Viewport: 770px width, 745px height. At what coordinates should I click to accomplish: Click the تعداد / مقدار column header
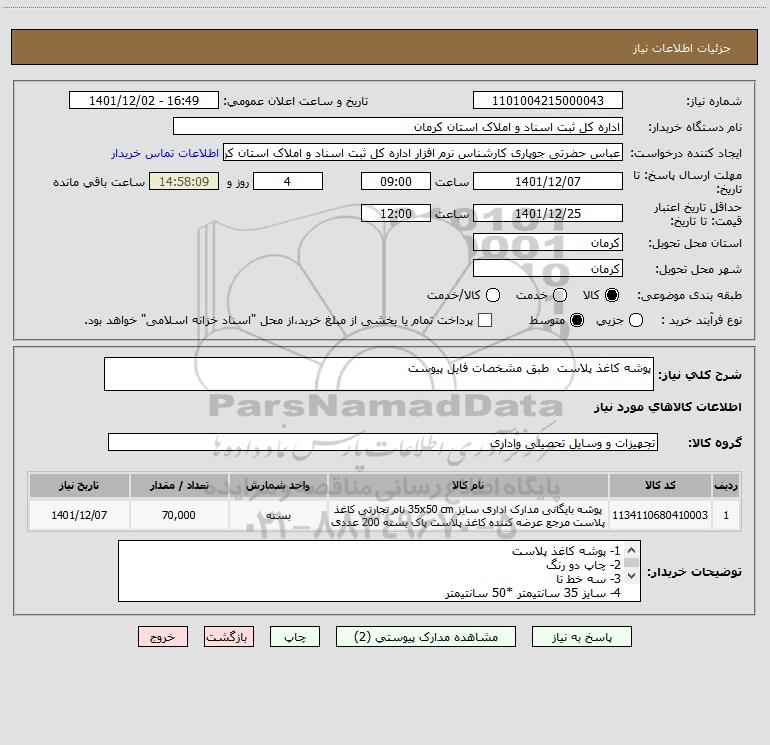(x=179, y=485)
